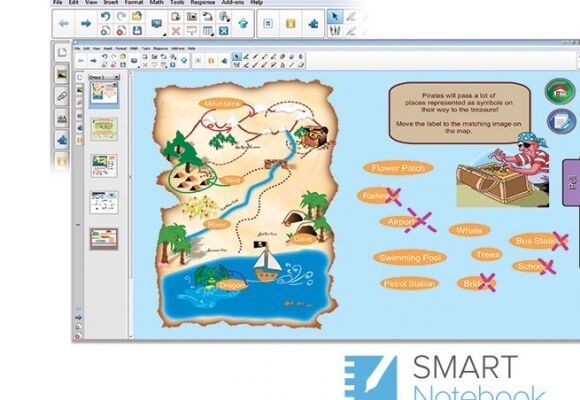The width and height of the screenshot is (580, 400).
Task: Click the Airport label
Action: [x=401, y=222]
